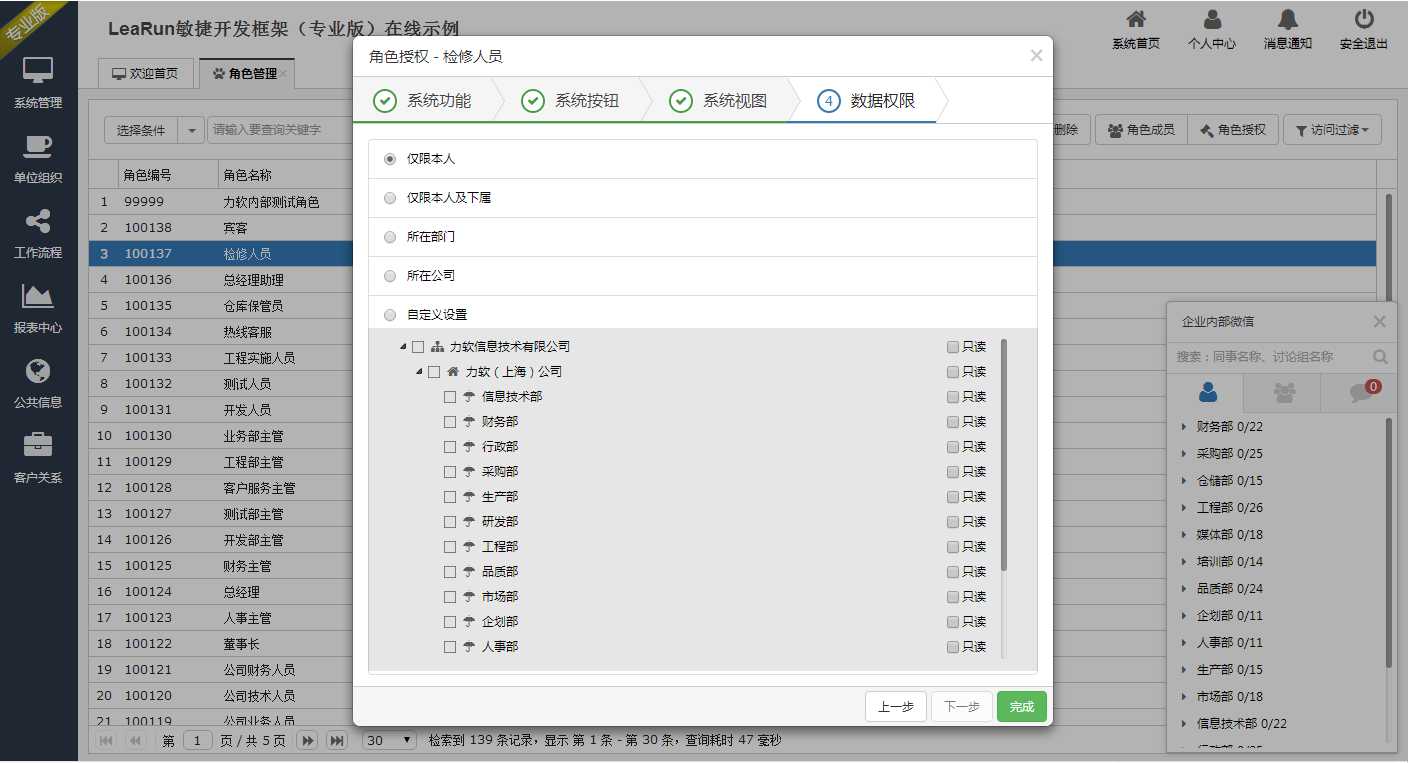Click the page number input box
1408x763 pixels.
[197, 741]
